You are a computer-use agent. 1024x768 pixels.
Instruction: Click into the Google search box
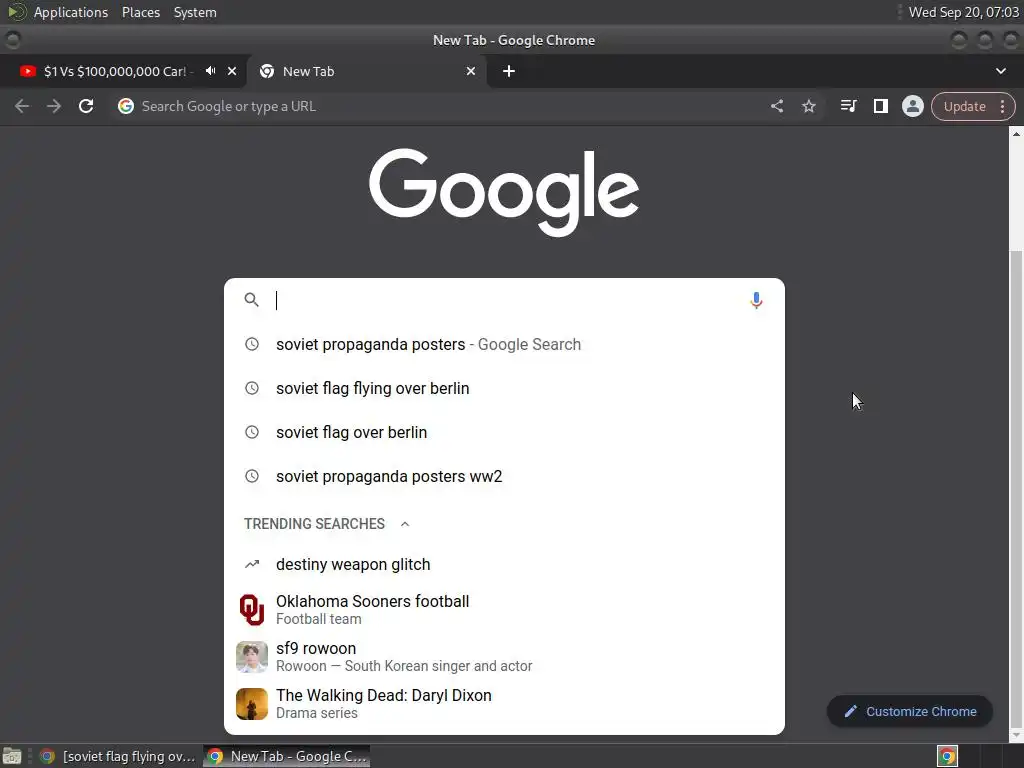(x=503, y=300)
